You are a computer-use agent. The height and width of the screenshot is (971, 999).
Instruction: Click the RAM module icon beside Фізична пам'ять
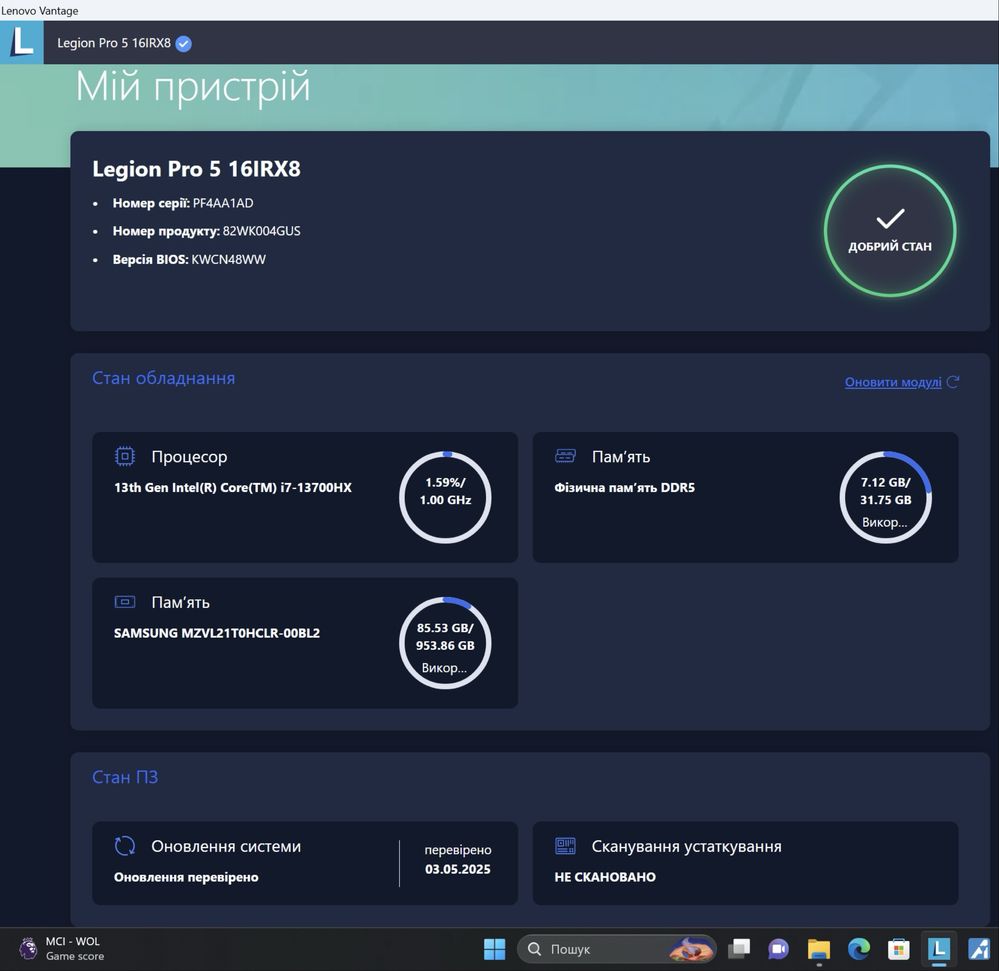tap(565, 456)
